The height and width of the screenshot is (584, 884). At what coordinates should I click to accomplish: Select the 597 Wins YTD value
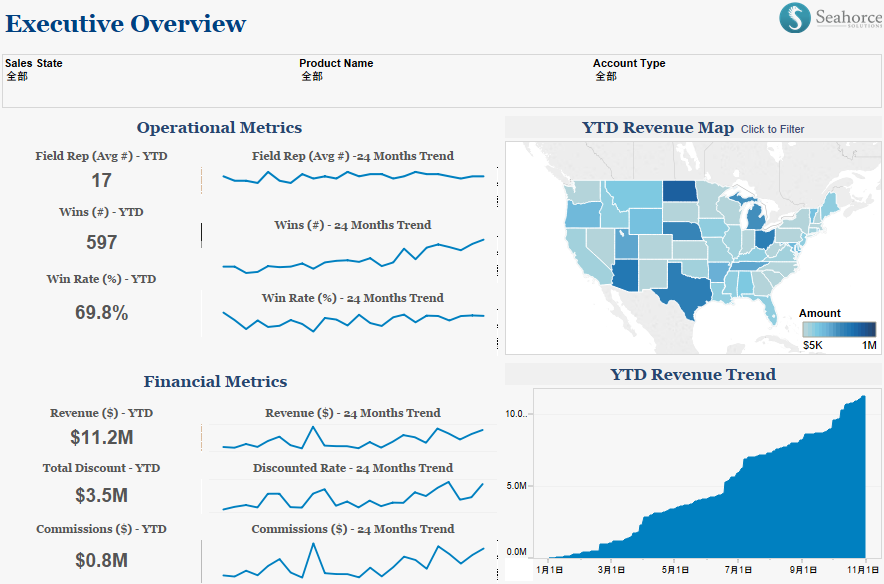(101, 242)
